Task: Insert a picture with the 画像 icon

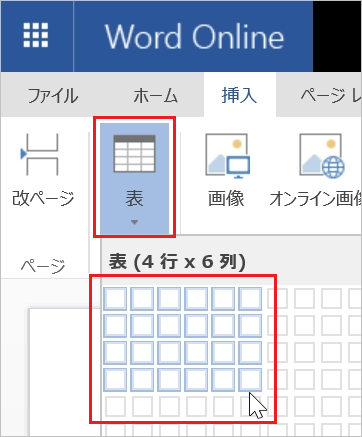Action: (x=228, y=155)
